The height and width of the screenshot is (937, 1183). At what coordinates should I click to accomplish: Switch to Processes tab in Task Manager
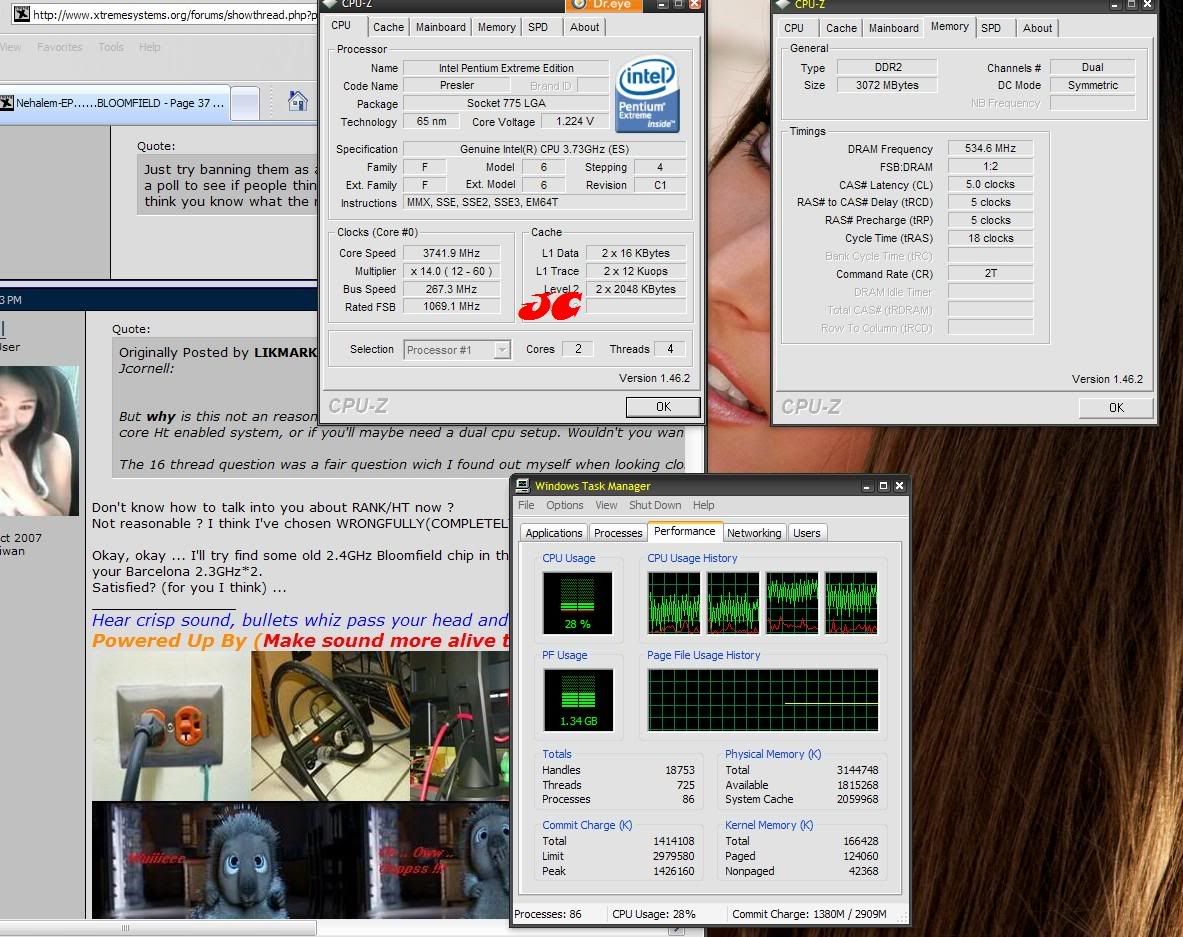[x=618, y=533]
